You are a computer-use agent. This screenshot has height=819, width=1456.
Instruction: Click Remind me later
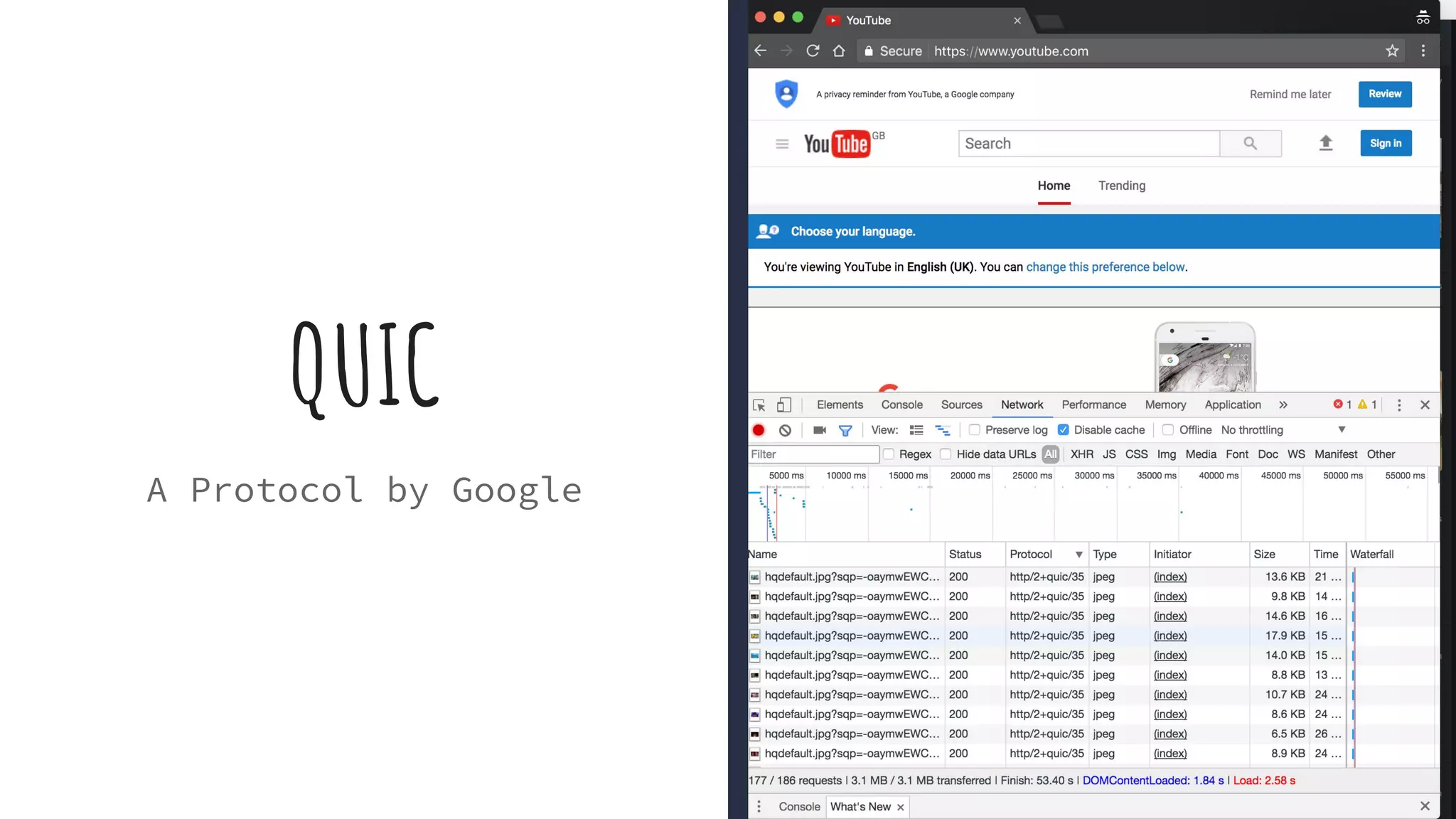[1290, 94]
